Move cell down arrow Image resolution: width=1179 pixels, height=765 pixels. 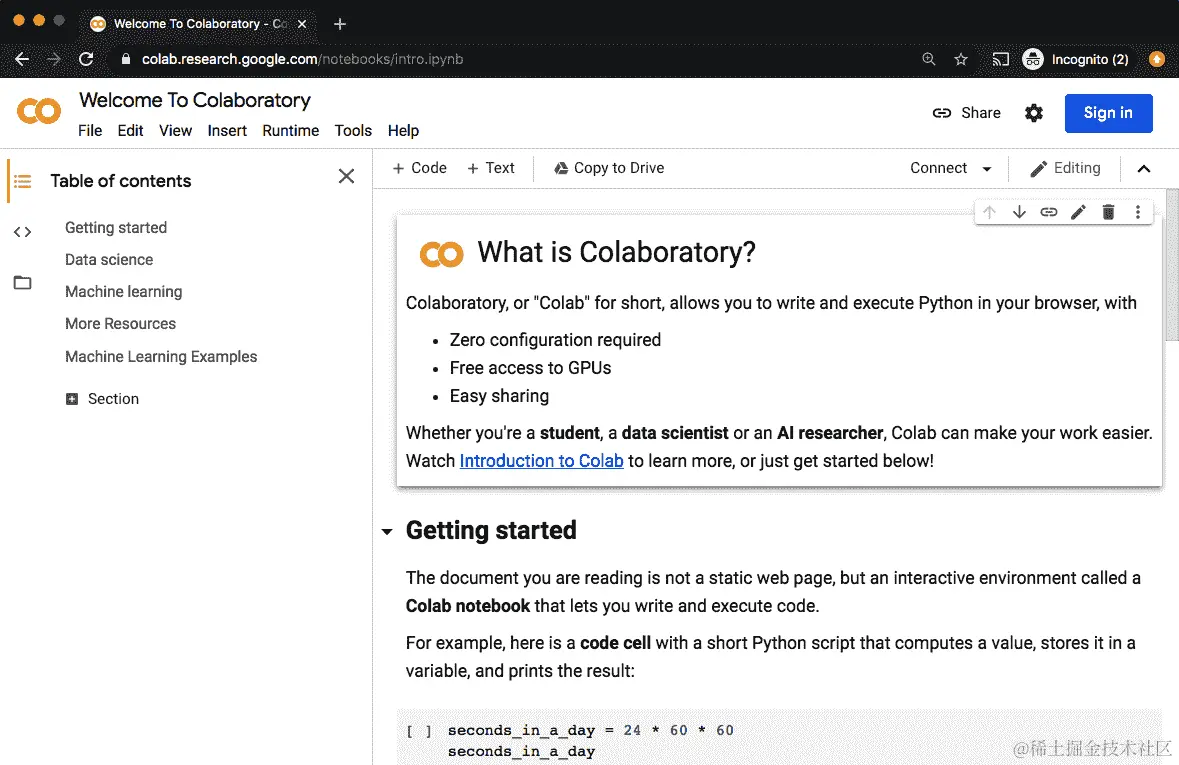point(1019,212)
